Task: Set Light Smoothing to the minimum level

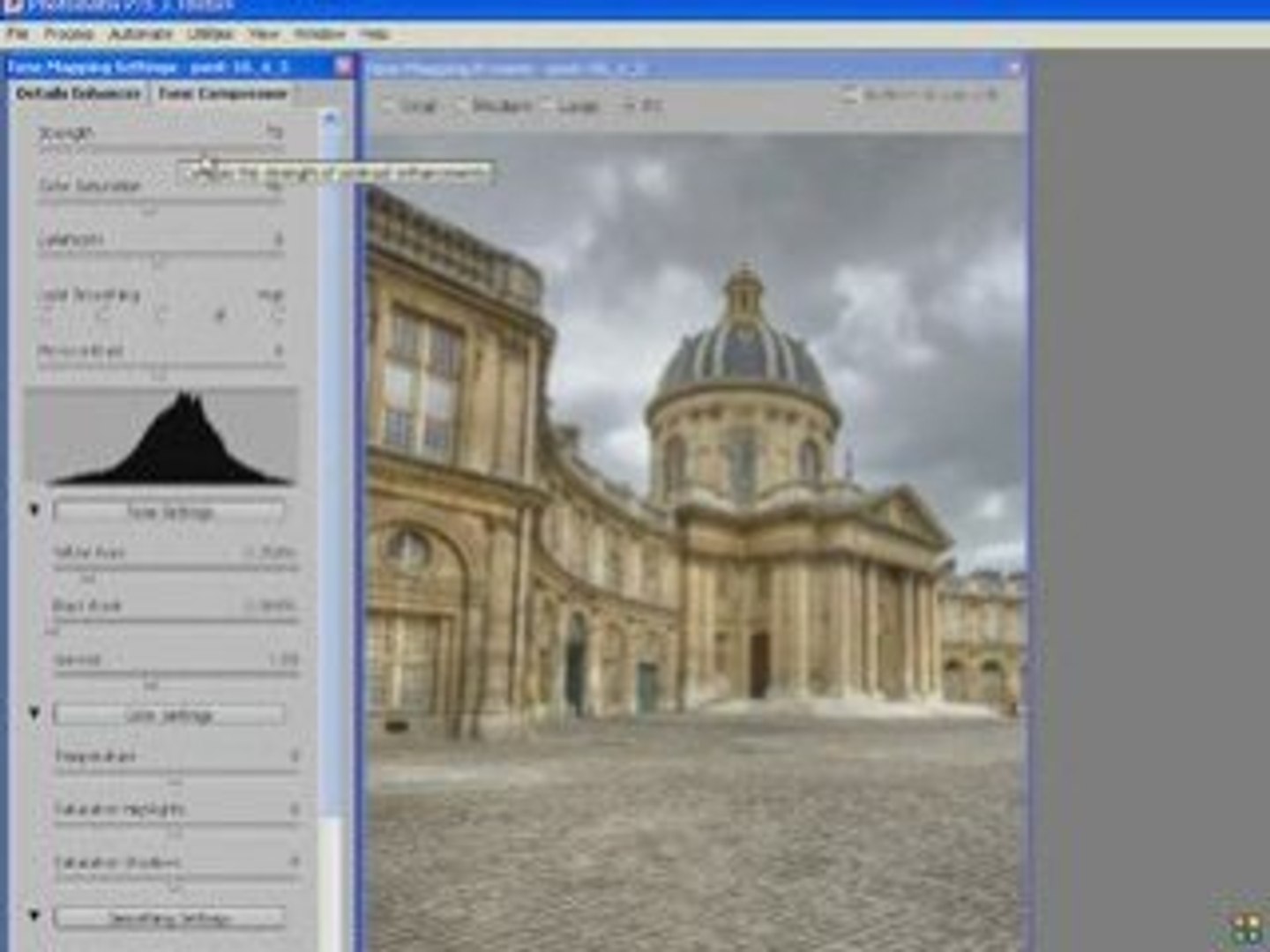Action: 47,315
